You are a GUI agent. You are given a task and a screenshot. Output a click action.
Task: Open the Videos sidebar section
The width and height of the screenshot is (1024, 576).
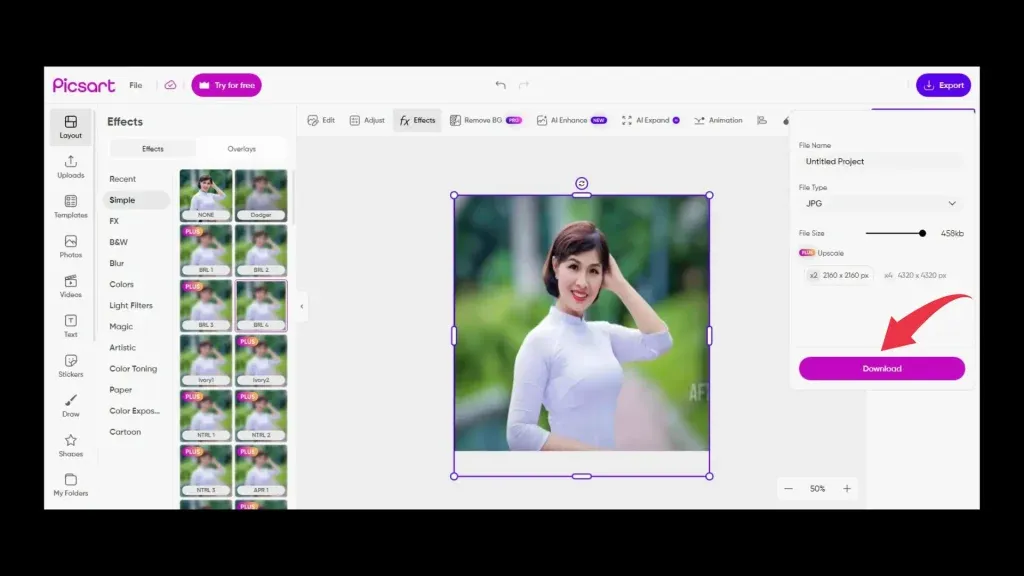pos(71,286)
